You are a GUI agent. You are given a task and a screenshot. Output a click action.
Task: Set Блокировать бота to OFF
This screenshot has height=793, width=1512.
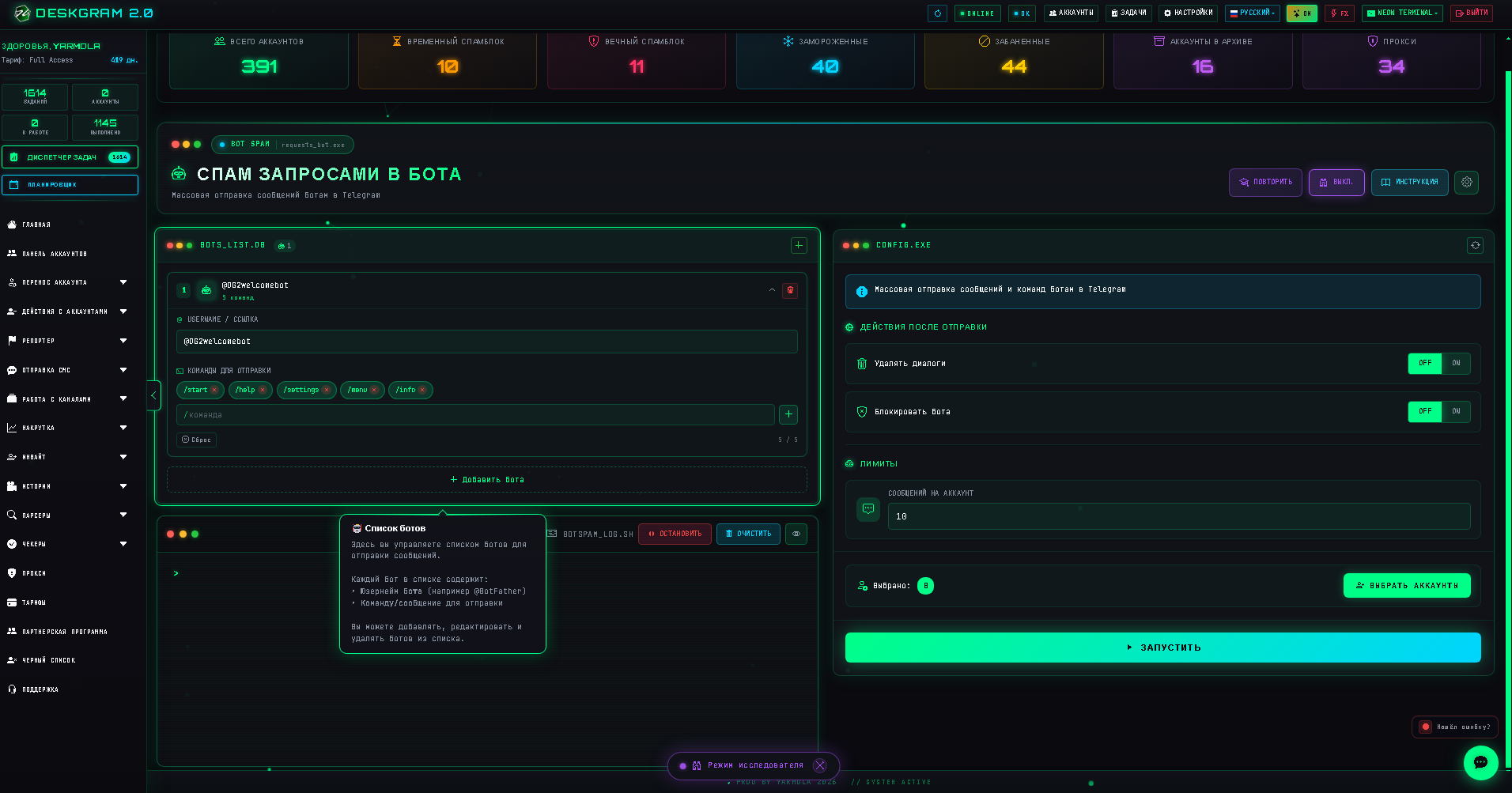pyautogui.click(x=1425, y=411)
